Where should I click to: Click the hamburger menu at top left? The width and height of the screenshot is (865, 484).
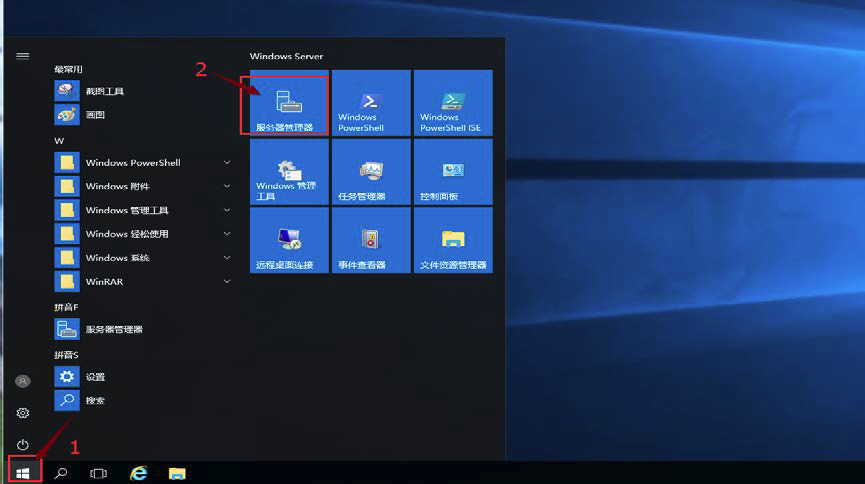23,56
